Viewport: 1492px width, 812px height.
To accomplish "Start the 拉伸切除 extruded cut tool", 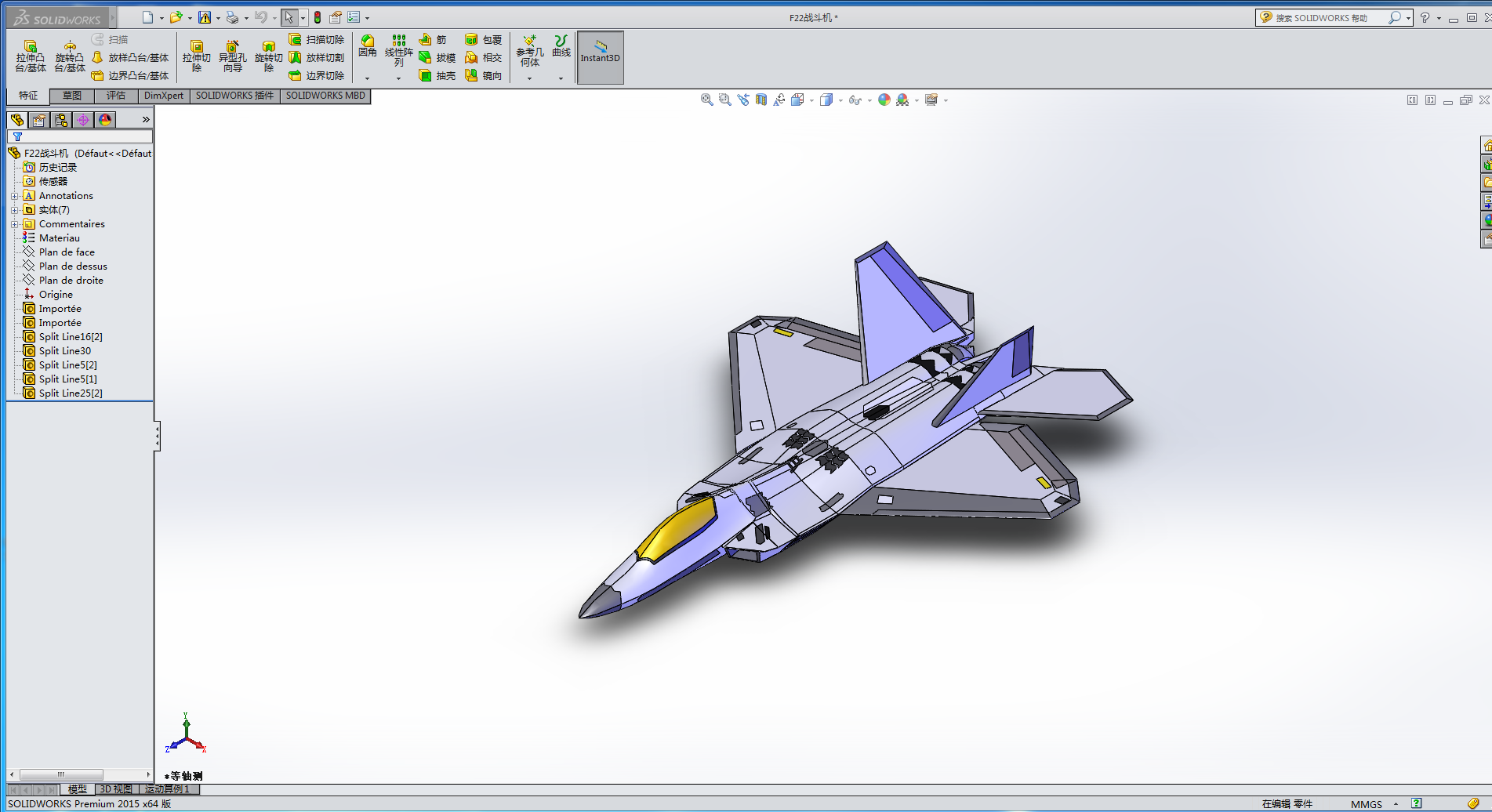I will point(197,56).
